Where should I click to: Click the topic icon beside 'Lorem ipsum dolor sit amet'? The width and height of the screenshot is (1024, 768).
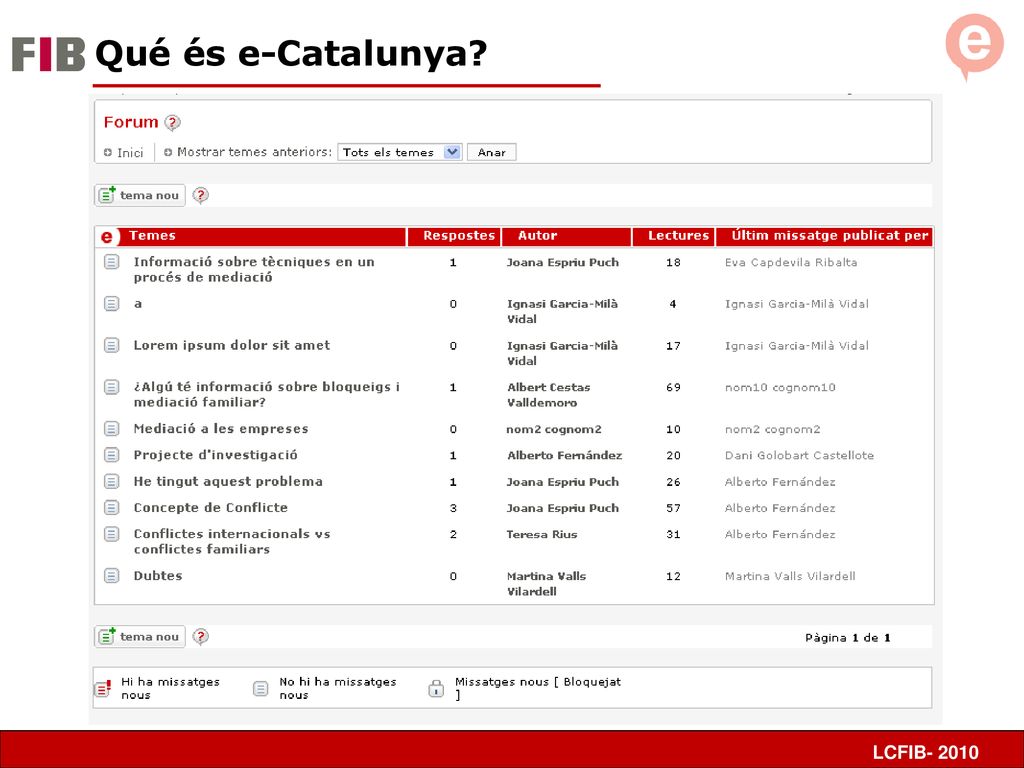click(x=112, y=345)
